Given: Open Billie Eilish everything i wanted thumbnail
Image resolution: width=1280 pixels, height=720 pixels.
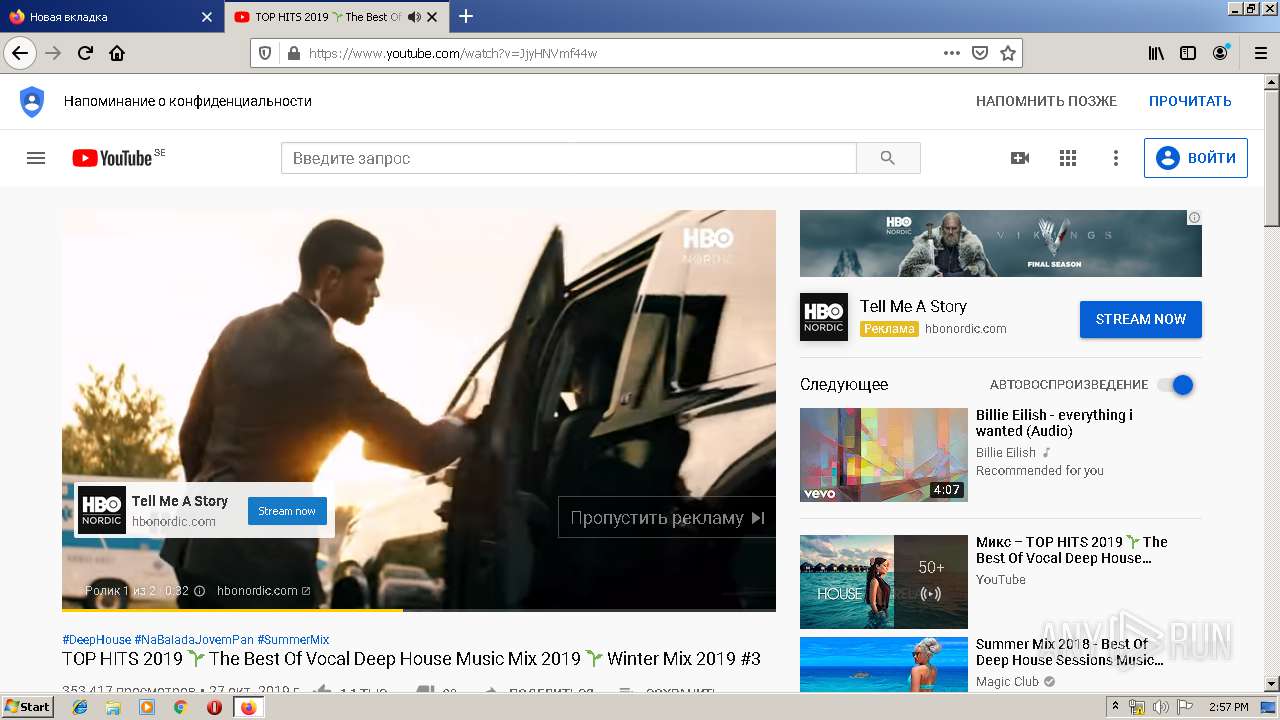Looking at the screenshot, I should (x=884, y=455).
